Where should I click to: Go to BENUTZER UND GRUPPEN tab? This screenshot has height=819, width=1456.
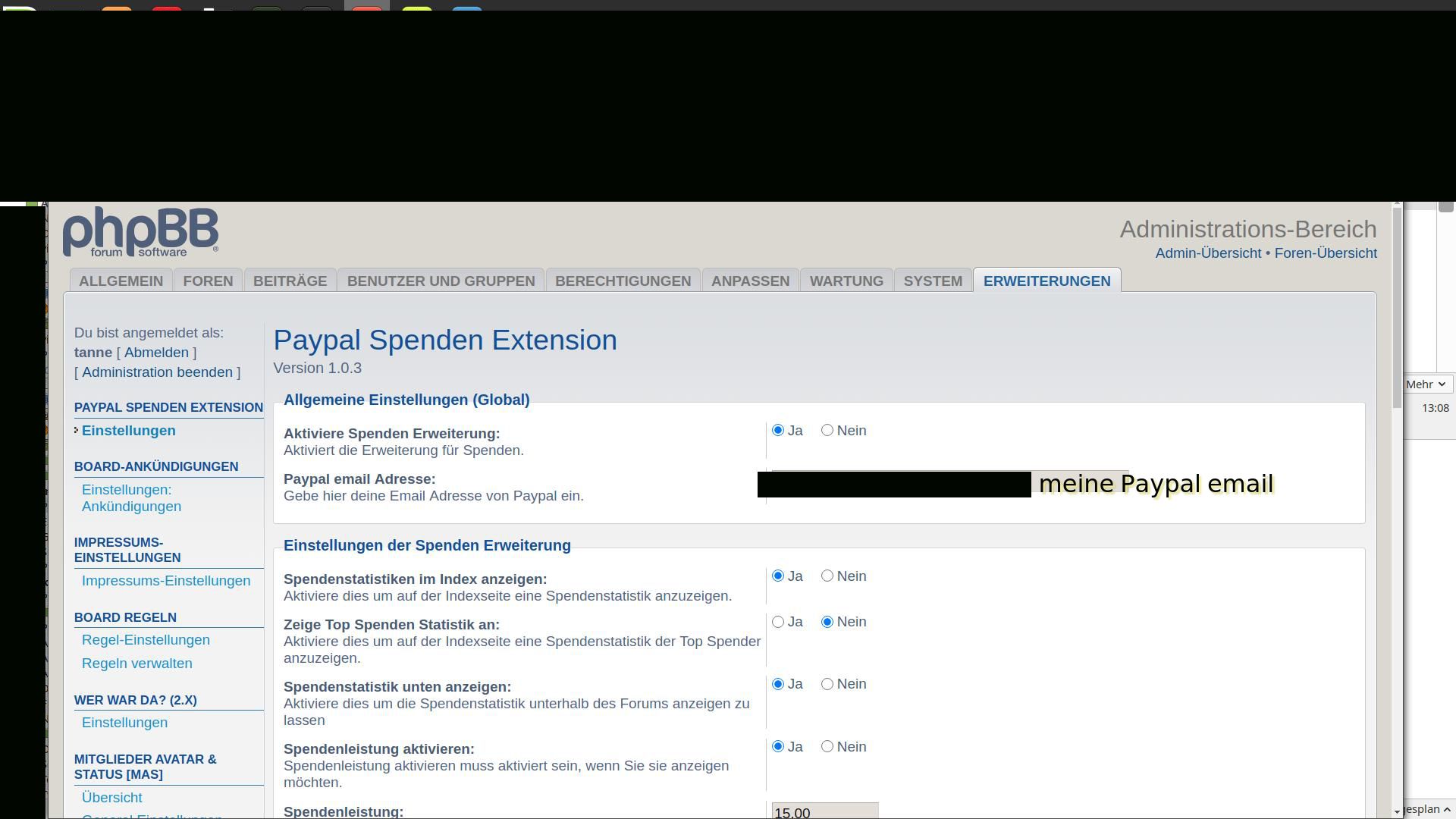tap(441, 281)
